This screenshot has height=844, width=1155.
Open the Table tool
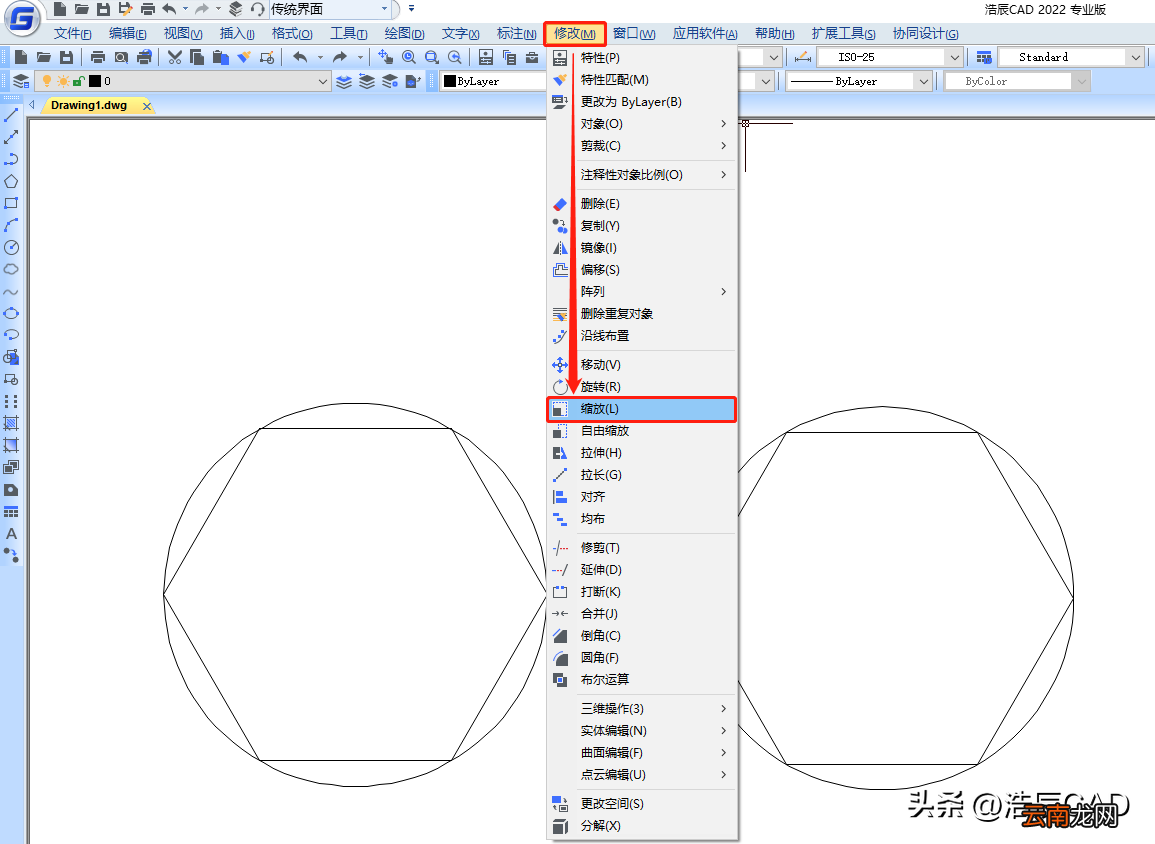tap(11, 512)
